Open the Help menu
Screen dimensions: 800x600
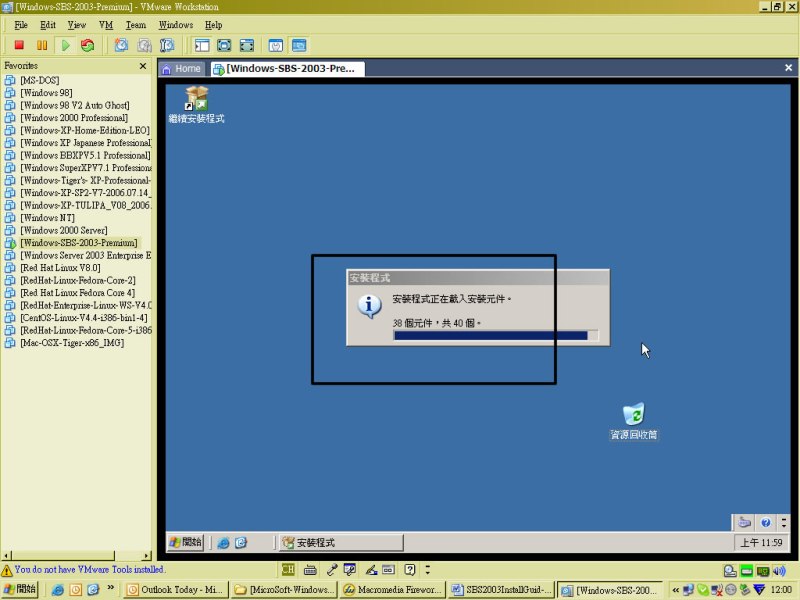pyautogui.click(x=213, y=25)
